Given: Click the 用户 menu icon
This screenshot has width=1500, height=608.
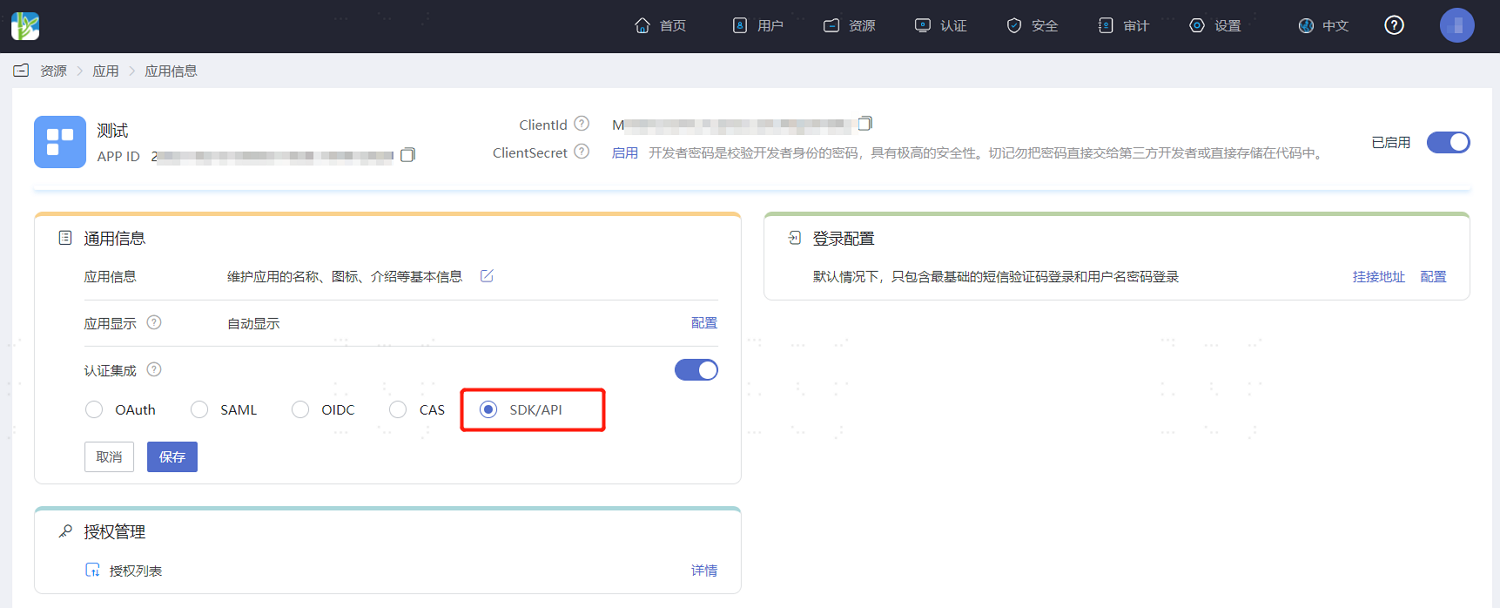Looking at the screenshot, I should pos(740,26).
